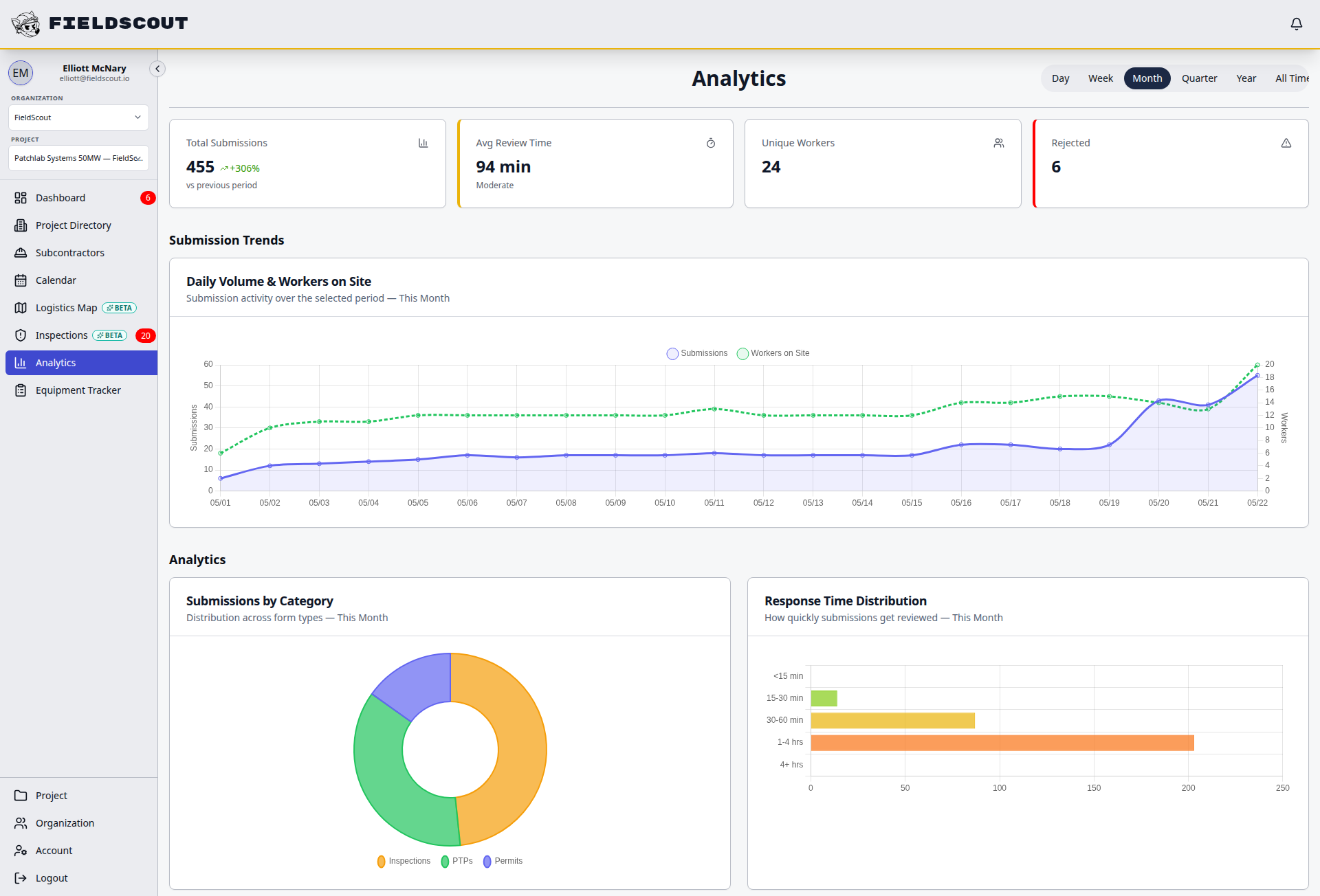Click Elliott McNary user name
This screenshot has height=896, width=1320.
tap(94, 68)
